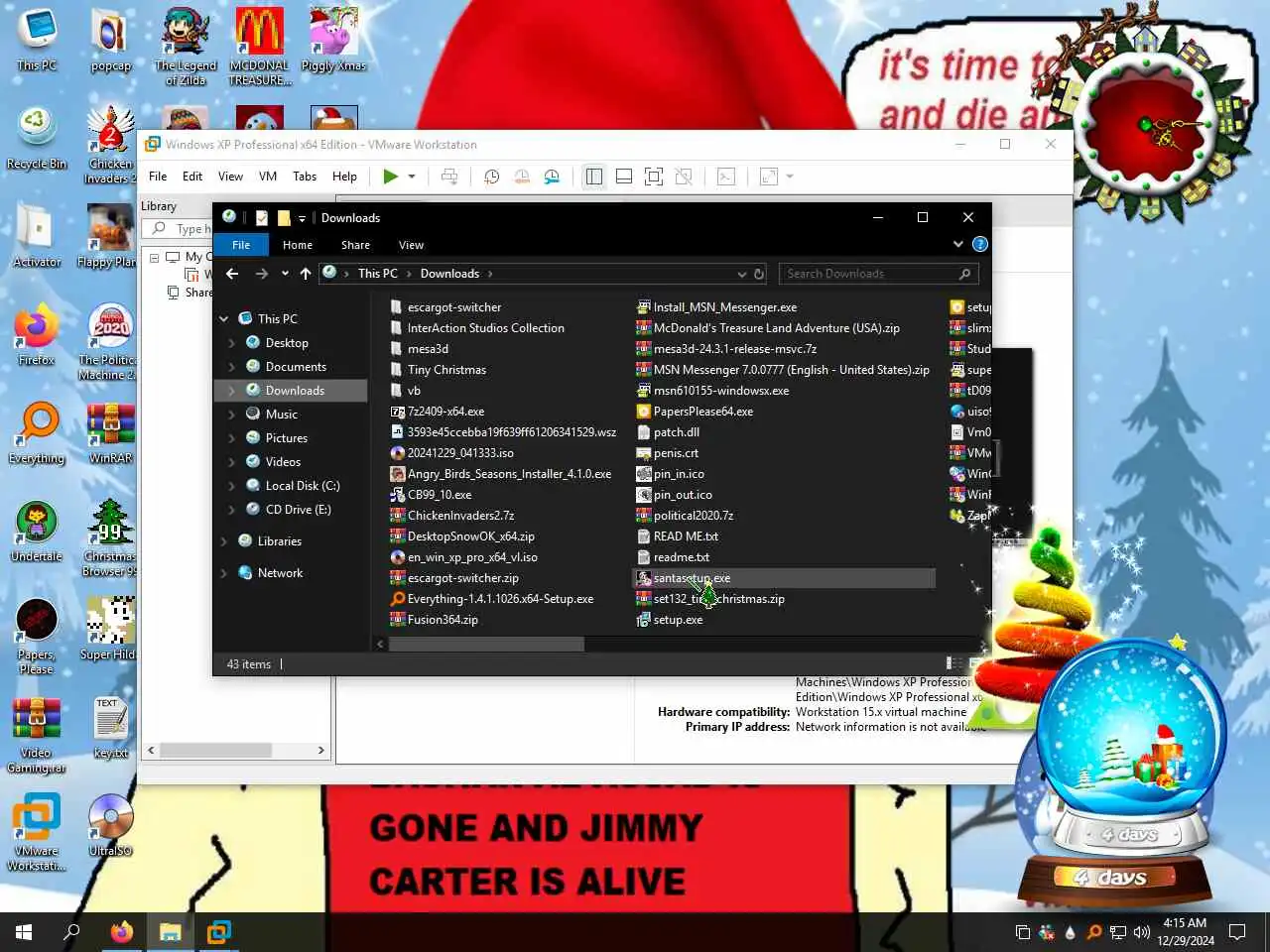Select Documents in the navigation pane
The height and width of the screenshot is (952, 1270).
pyautogui.click(x=296, y=367)
